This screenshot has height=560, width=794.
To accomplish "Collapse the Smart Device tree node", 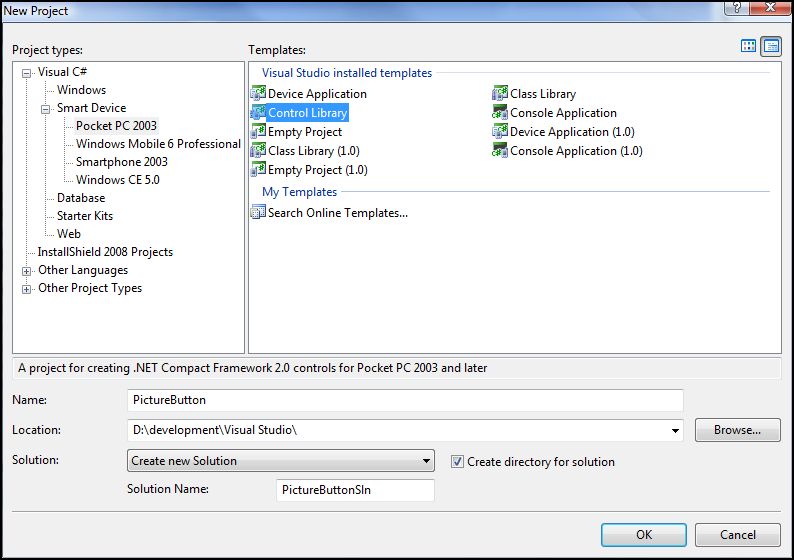I will coord(46,109).
